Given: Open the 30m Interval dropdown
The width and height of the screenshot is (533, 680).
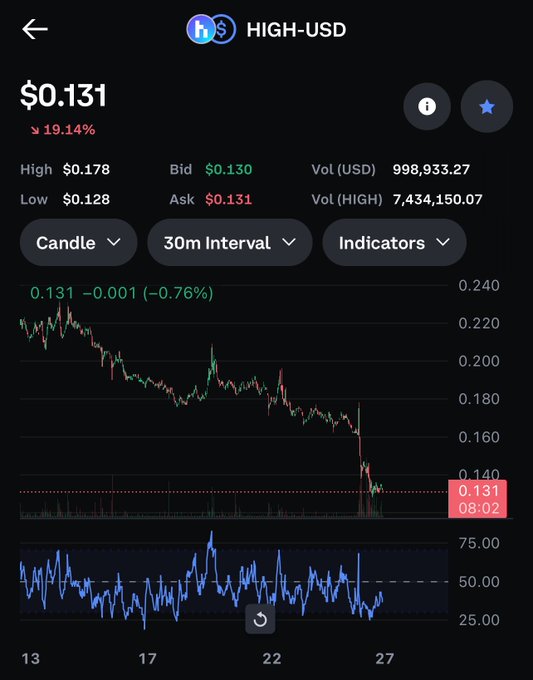Looking at the screenshot, I should [230, 242].
